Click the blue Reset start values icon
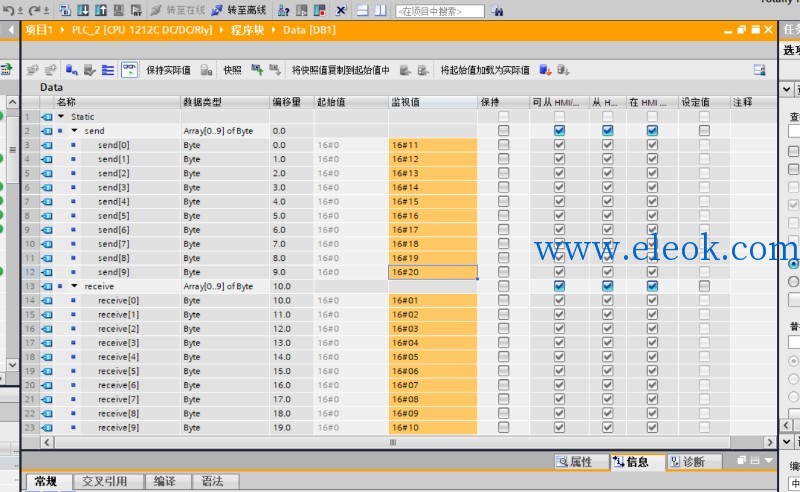 click(x=71, y=70)
